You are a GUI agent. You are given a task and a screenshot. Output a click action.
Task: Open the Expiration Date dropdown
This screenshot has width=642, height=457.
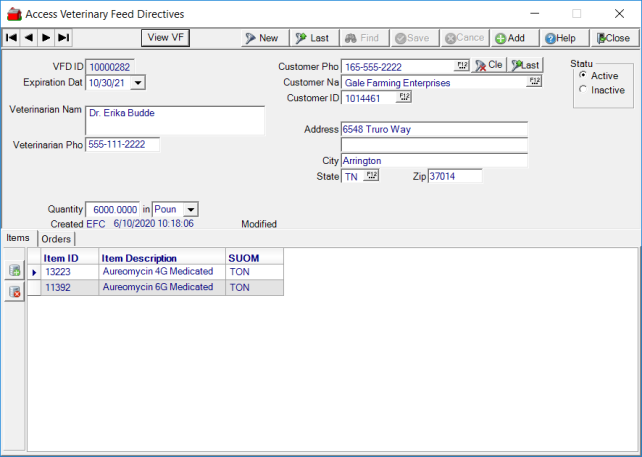coord(138,83)
